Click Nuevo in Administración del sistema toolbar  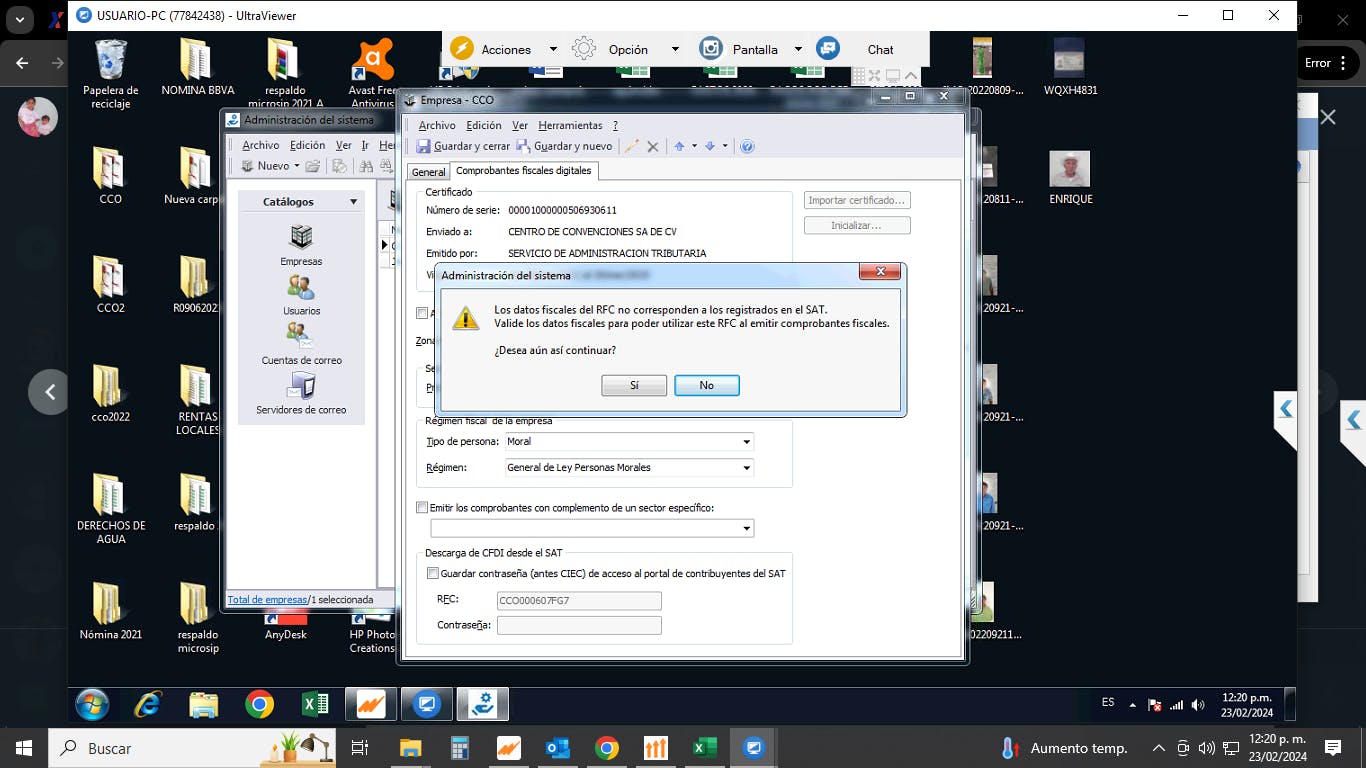(x=265, y=166)
